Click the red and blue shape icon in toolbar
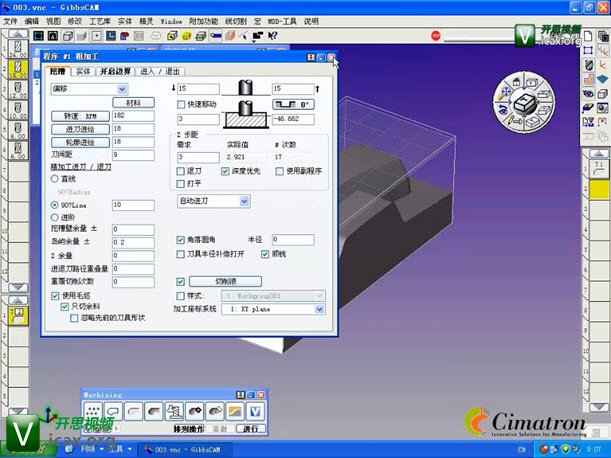611x458 pixels. [x=125, y=36]
